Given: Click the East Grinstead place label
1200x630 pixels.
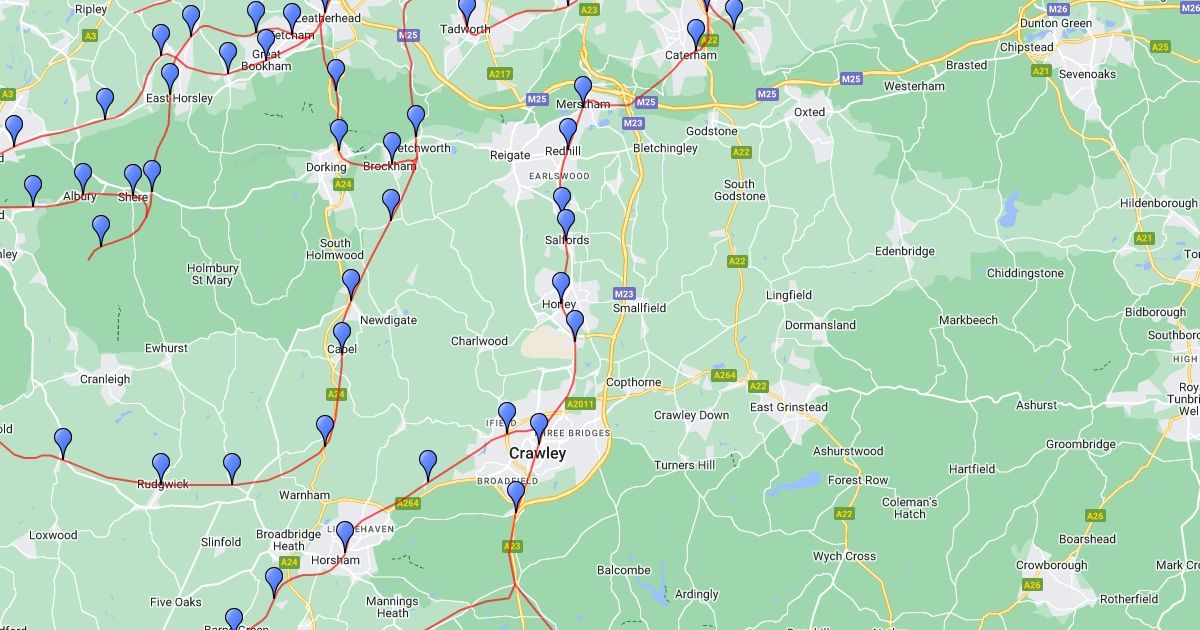Looking at the screenshot, I should coord(789,407).
